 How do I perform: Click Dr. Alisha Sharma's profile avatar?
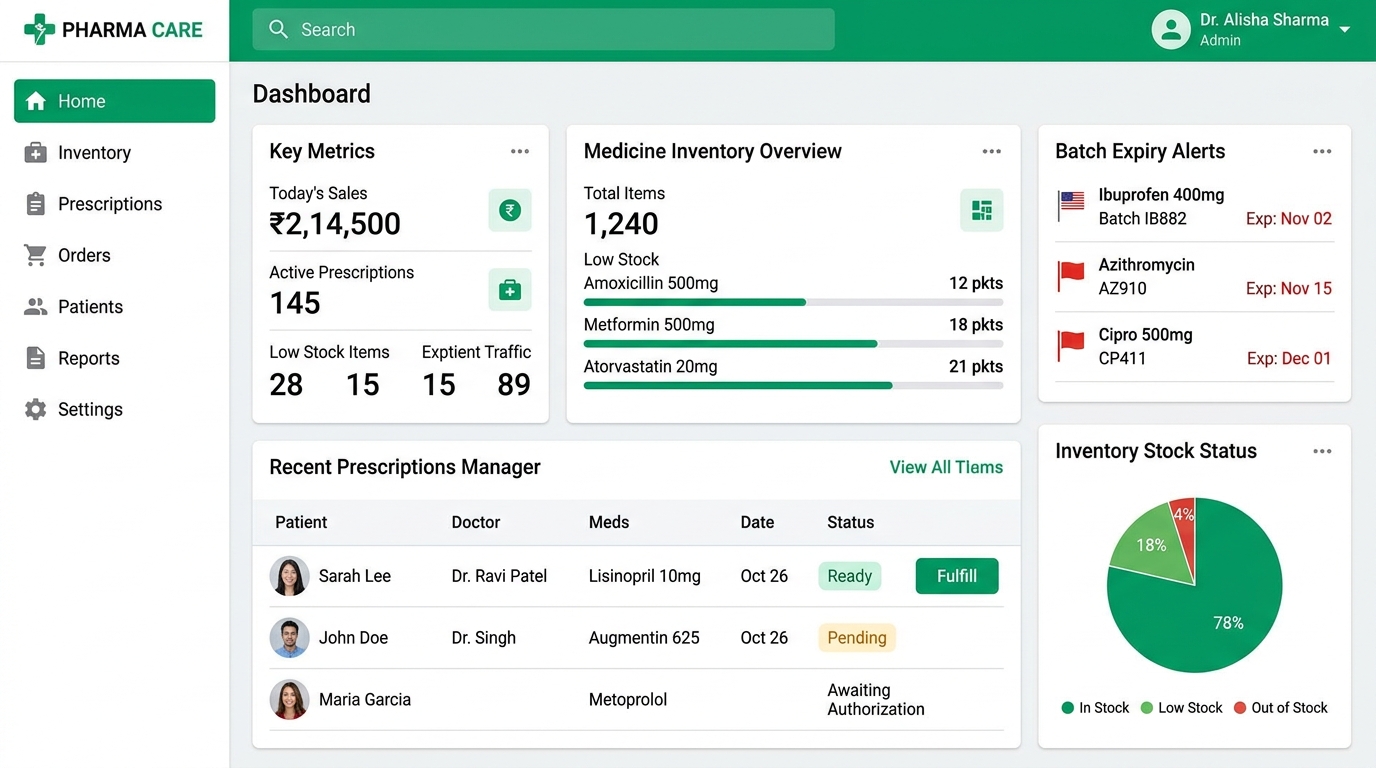1171,30
